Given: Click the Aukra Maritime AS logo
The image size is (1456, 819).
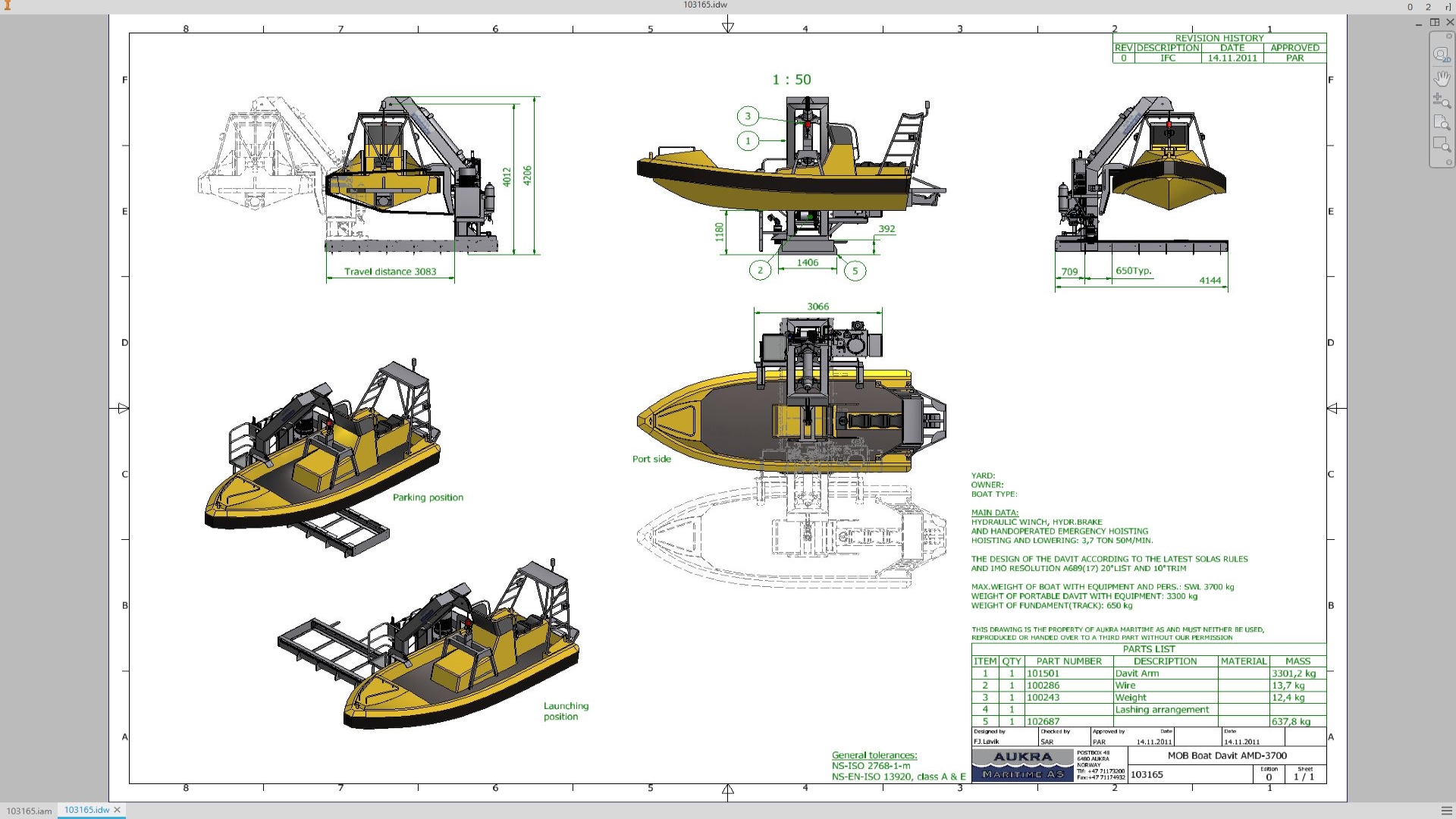Looking at the screenshot, I should click(1023, 764).
